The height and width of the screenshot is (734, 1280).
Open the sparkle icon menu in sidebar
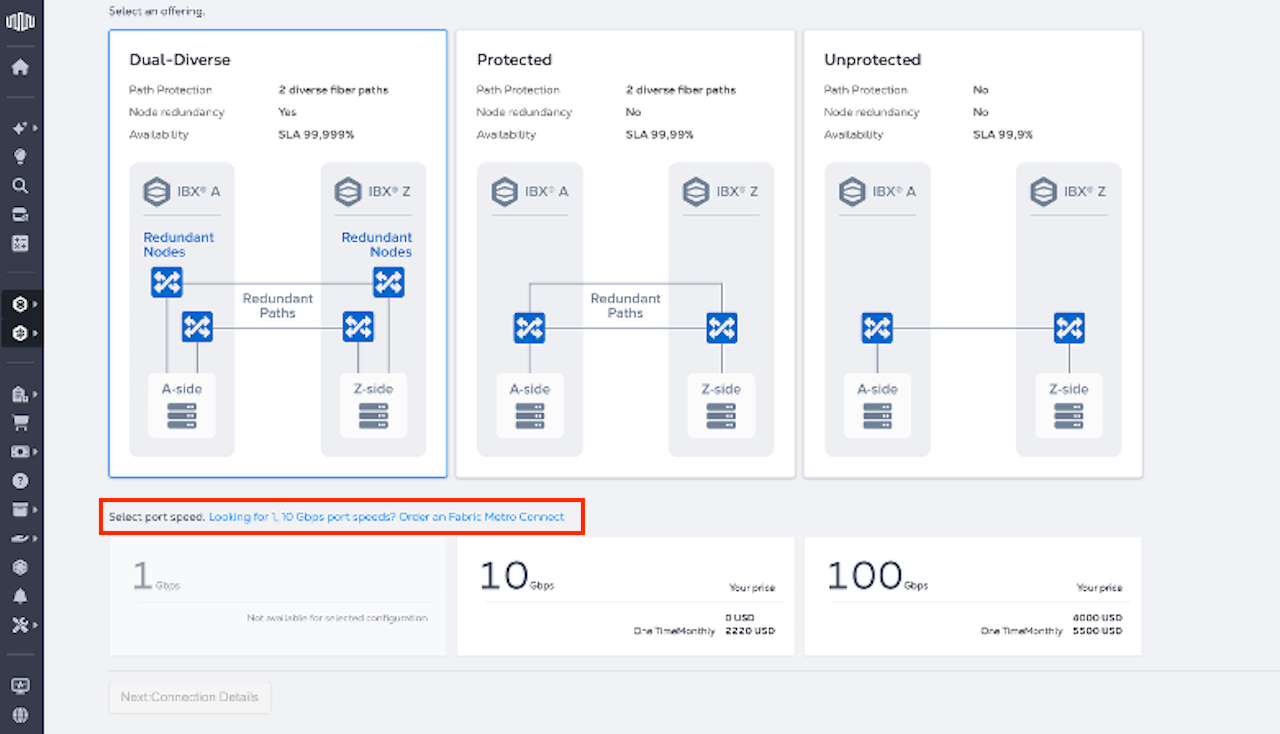20,128
